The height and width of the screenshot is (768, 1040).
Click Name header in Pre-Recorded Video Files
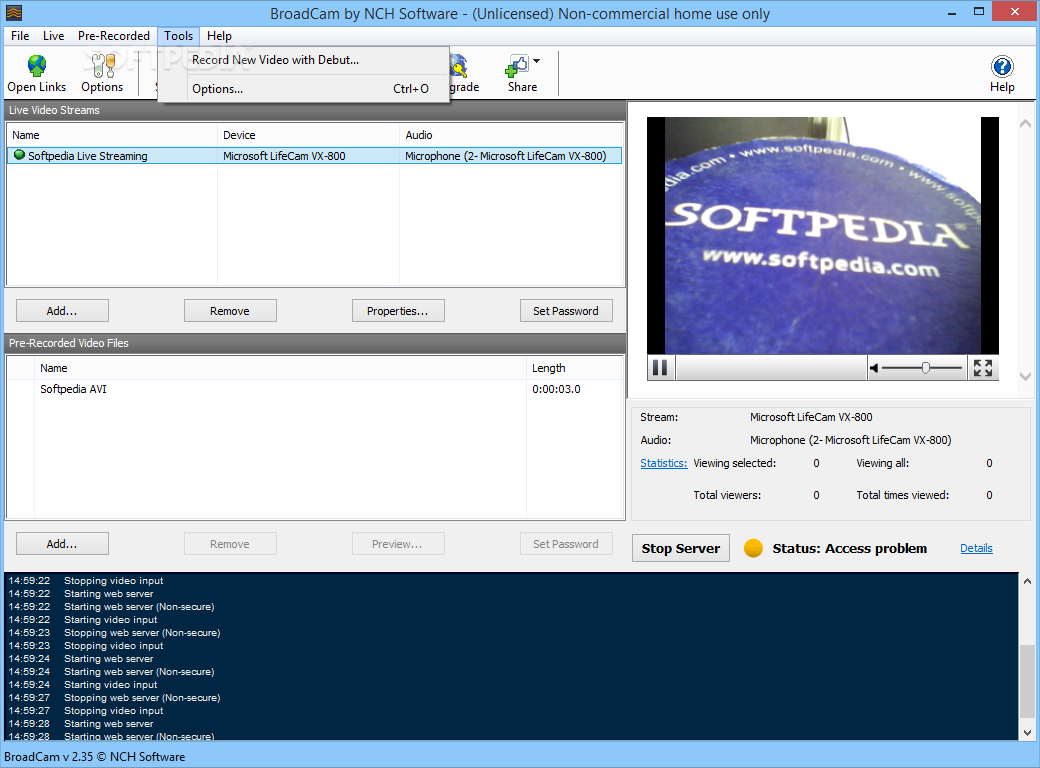[x=281, y=368]
